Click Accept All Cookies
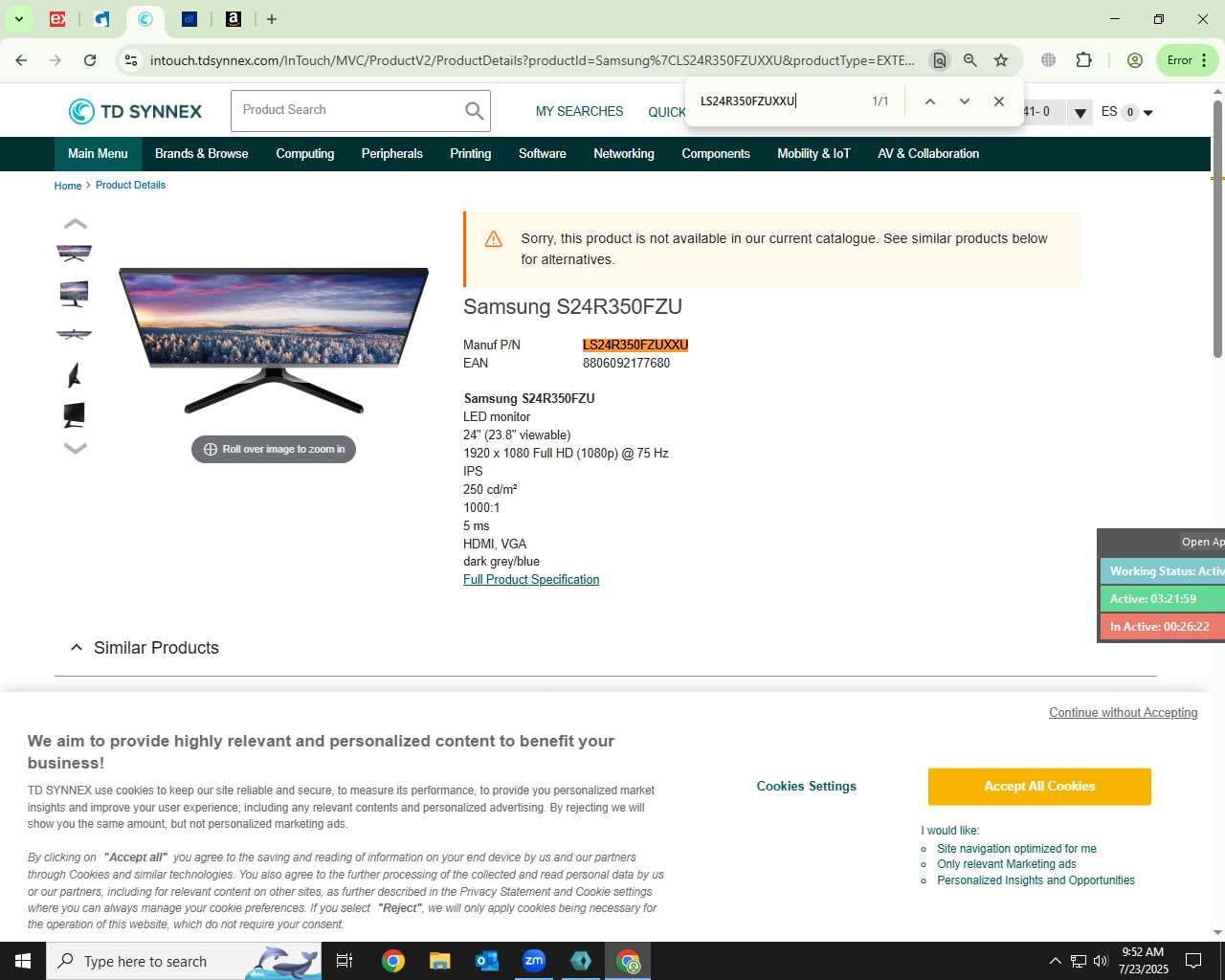 point(1039,787)
